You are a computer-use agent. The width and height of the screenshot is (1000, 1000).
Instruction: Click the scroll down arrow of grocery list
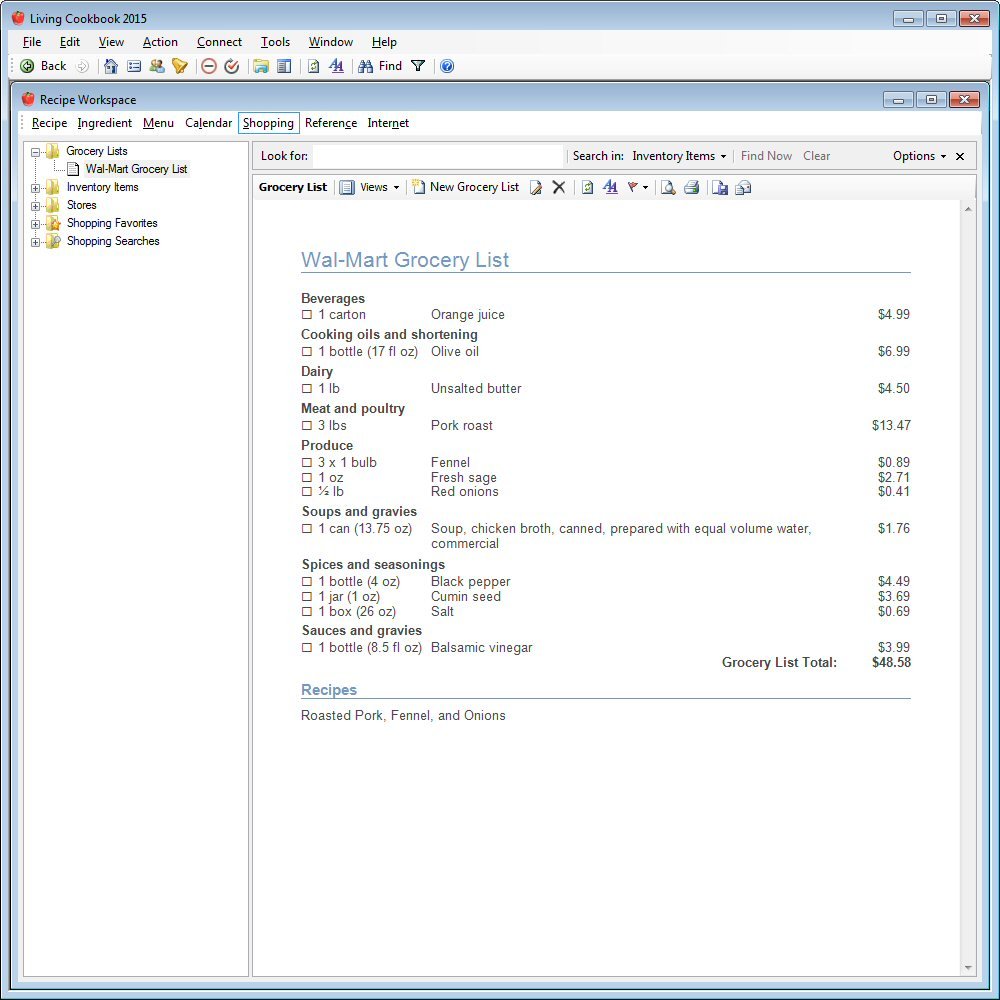968,967
